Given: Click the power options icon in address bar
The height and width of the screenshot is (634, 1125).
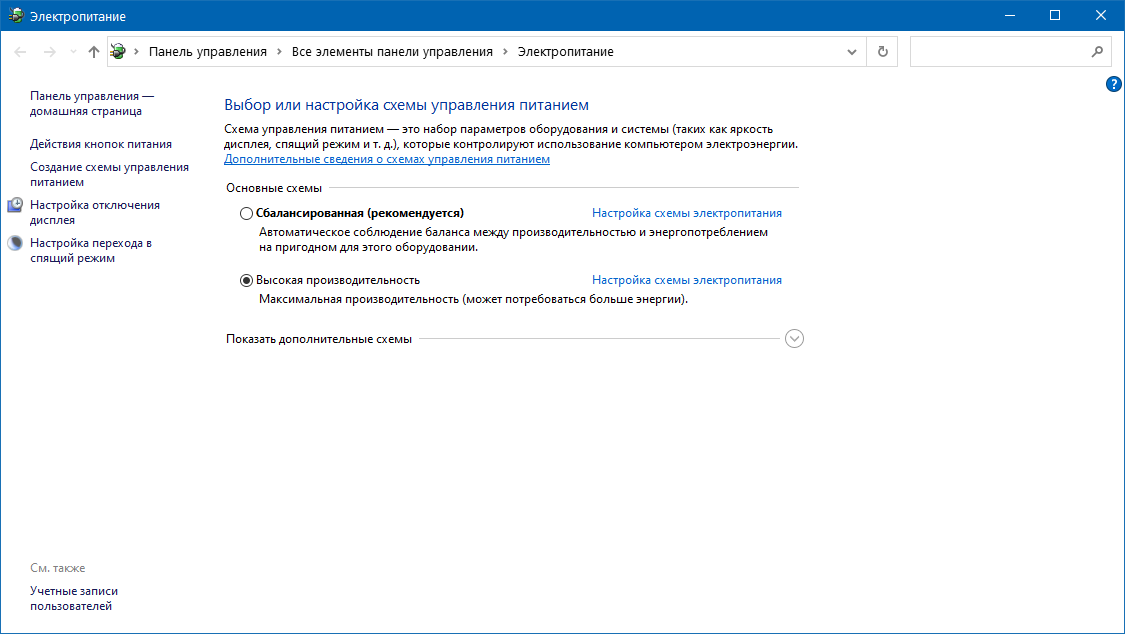Looking at the screenshot, I should point(118,52).
